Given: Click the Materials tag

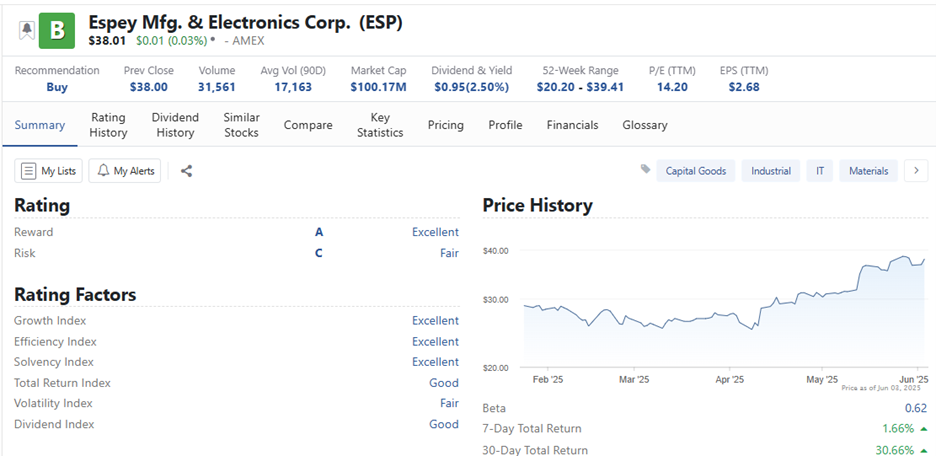Looking at the screenshot, I should (x=869, y=171).
